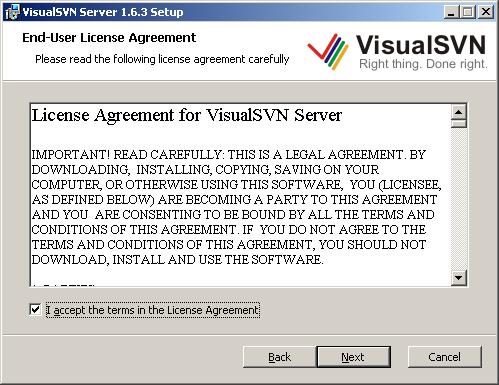This screenshot has height=385, width=499.
Task: Click the license scrollbar up arrow
Action: (x=459, y=112)
